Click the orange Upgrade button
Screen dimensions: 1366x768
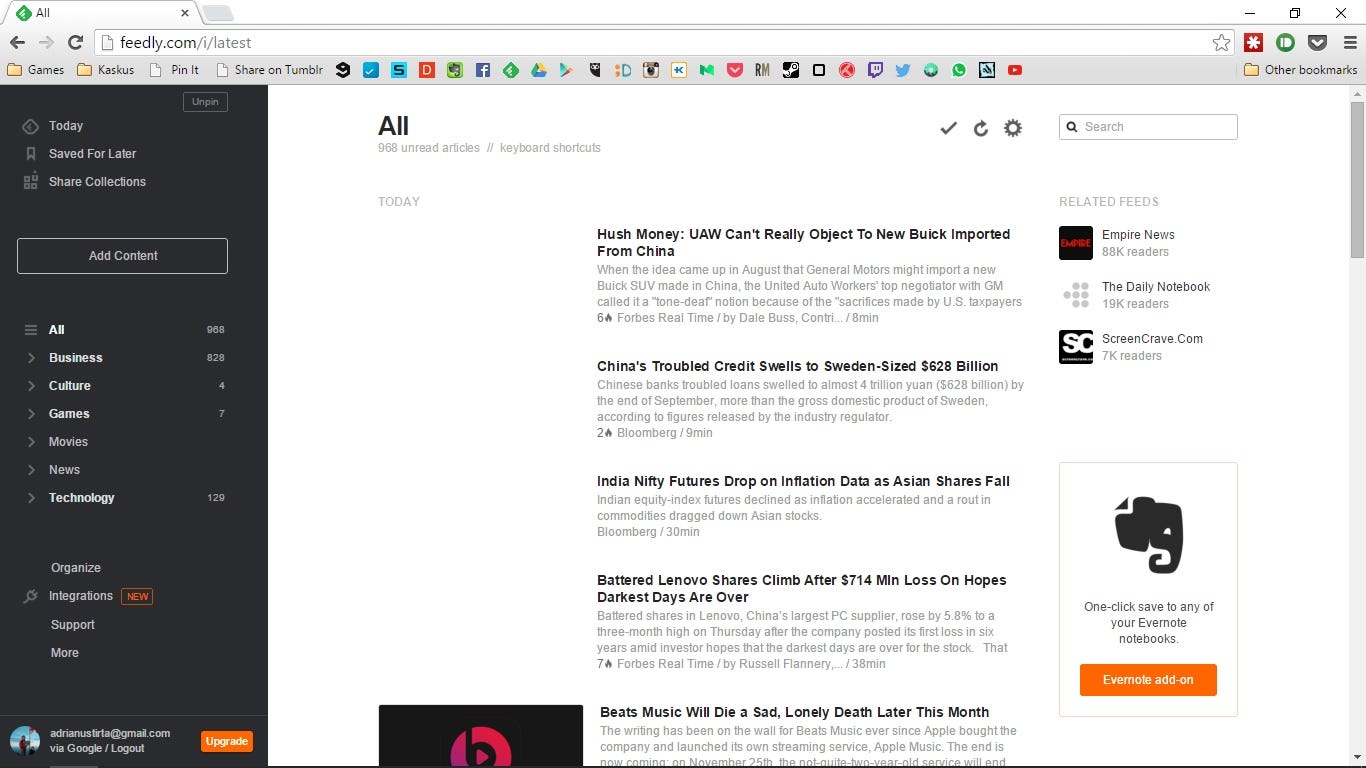pos(227,741)
